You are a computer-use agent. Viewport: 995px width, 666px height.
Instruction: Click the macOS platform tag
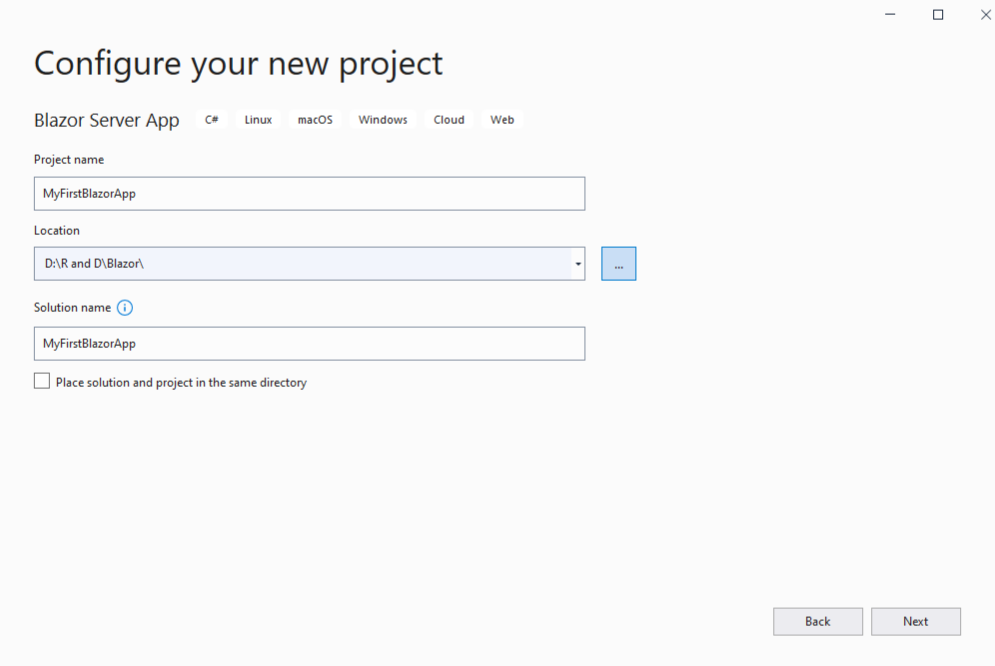315,119
